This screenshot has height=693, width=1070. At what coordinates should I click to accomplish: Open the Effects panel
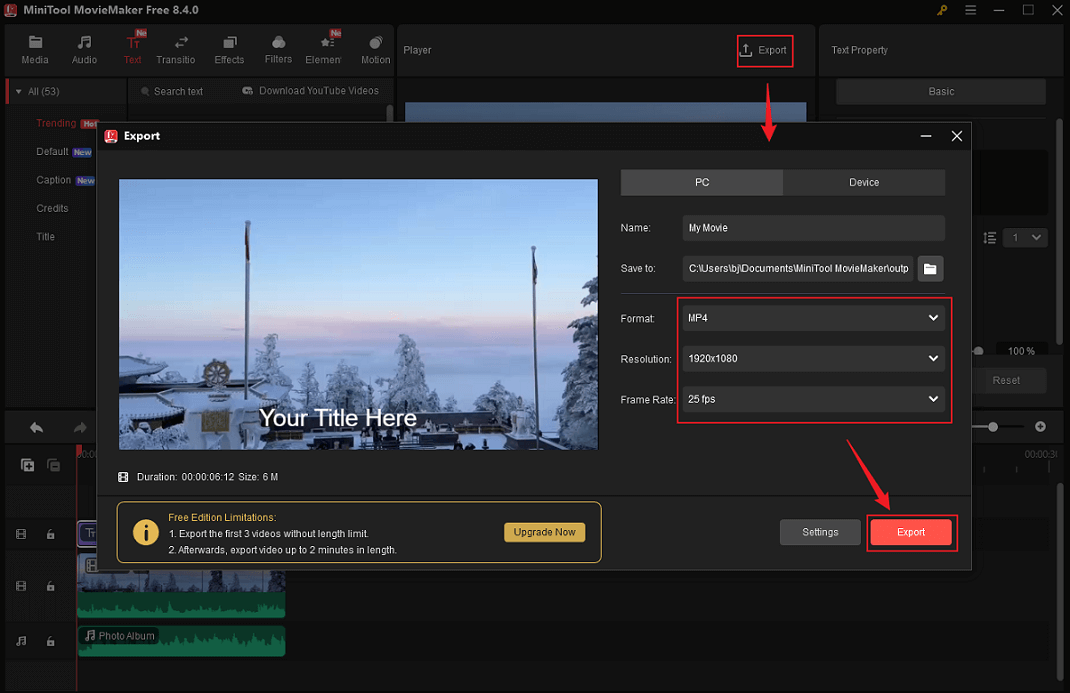point(229,48)
